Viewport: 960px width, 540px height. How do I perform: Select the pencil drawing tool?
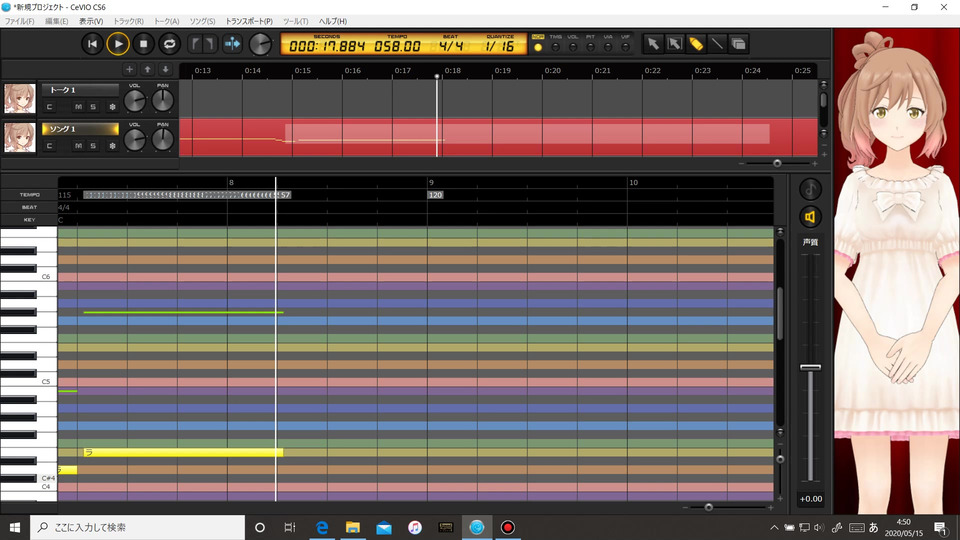(x=696, y=43)
